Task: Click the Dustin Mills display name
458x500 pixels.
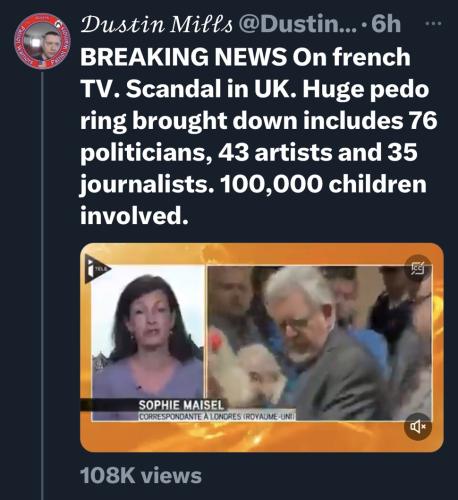Action: coord(157,24)
